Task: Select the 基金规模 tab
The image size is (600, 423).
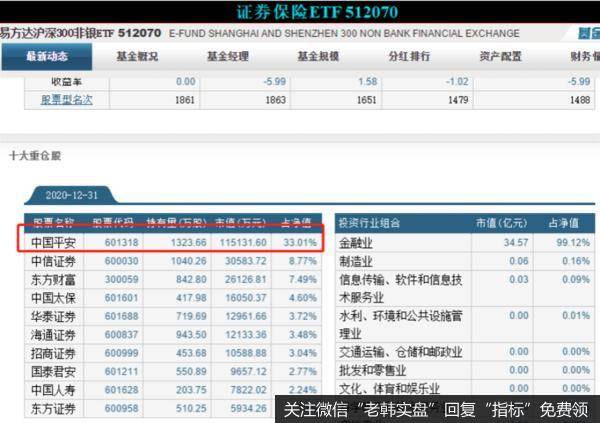Action: click(x=318, y=57)
